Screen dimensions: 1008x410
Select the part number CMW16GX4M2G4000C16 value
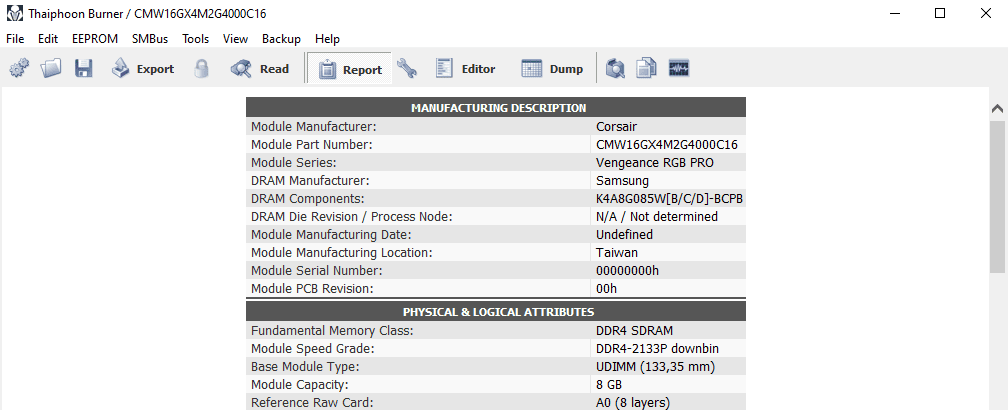(x=667, y=145)
